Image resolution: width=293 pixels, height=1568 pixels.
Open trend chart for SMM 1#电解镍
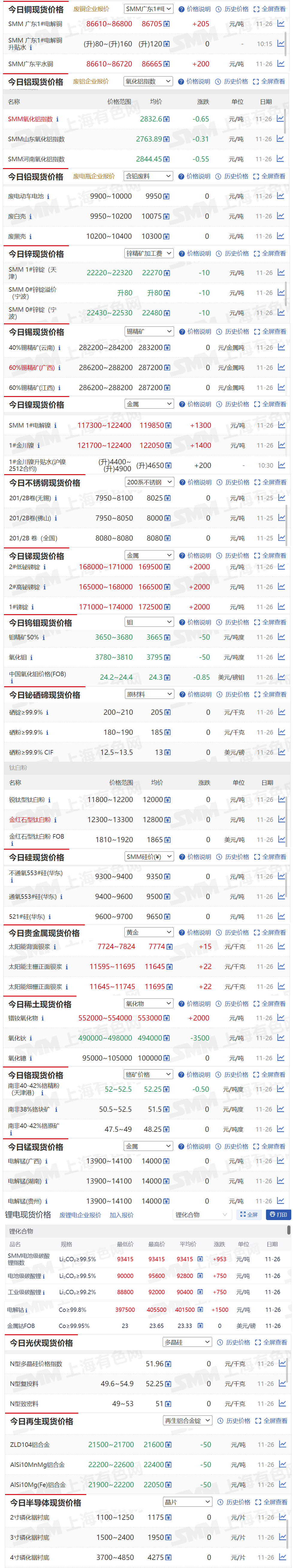(281, 425)
